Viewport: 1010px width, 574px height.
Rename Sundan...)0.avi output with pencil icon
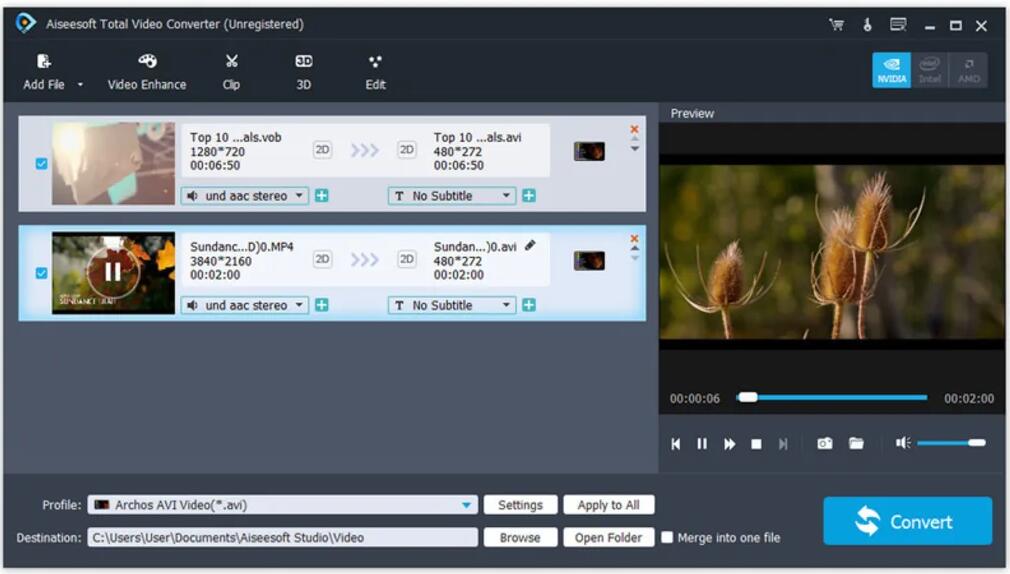(530, 245)
